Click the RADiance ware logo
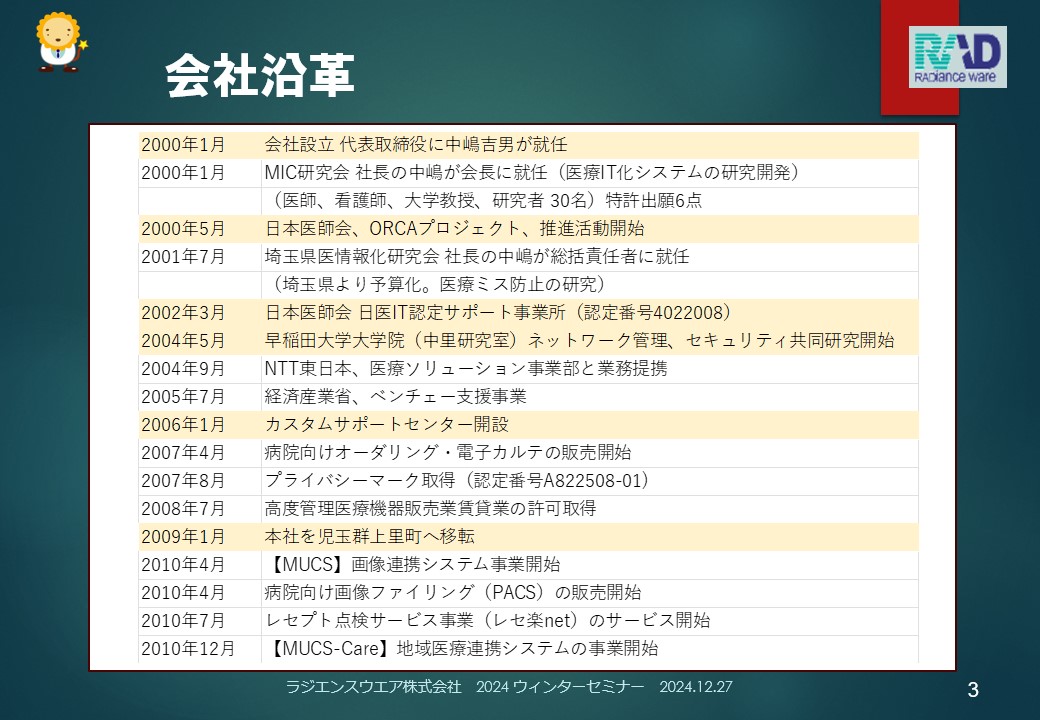This screenshot has height=720, width=1040. click(957, 57)
